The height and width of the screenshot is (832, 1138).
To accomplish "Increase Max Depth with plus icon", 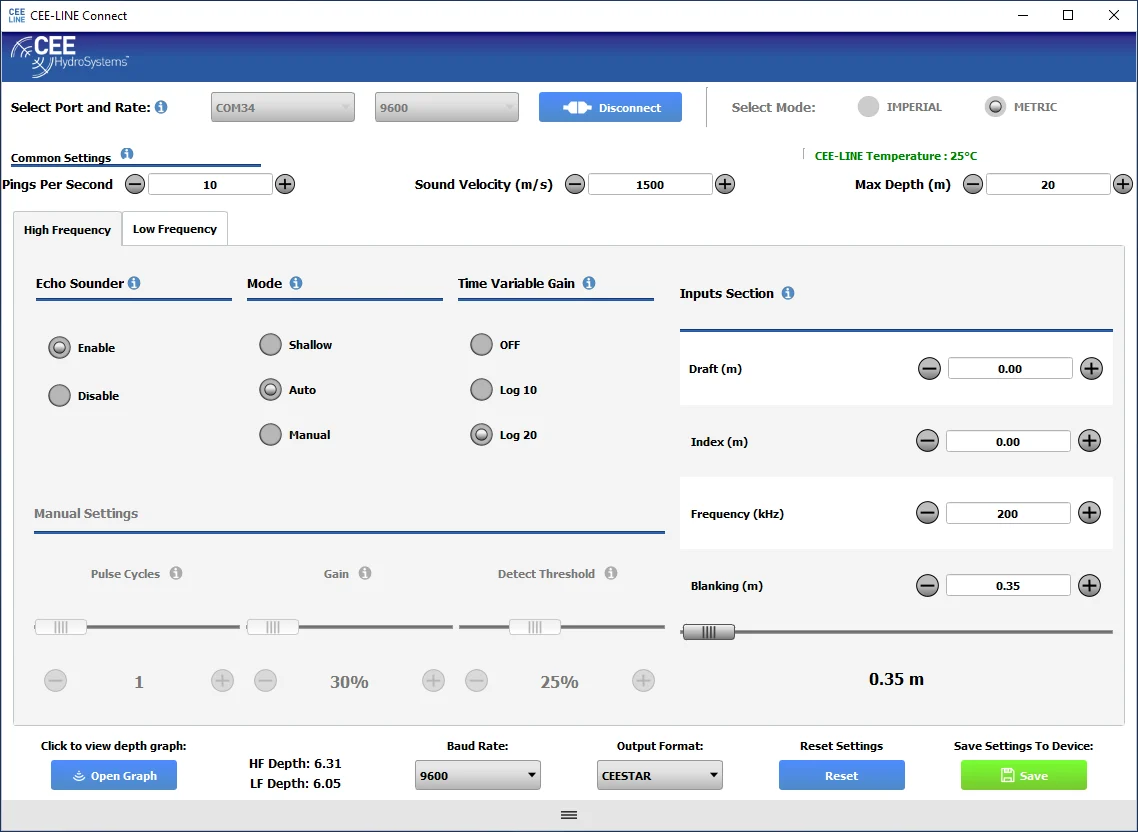I will [1123, 184].
